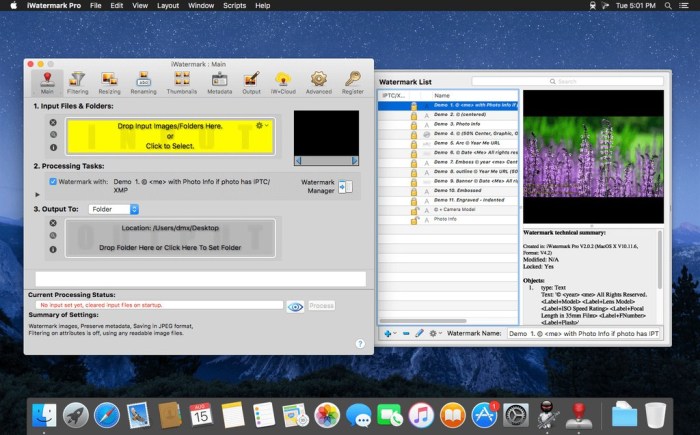
Task: Open the Layout menu in the menu bar
Action: [168, 6]
